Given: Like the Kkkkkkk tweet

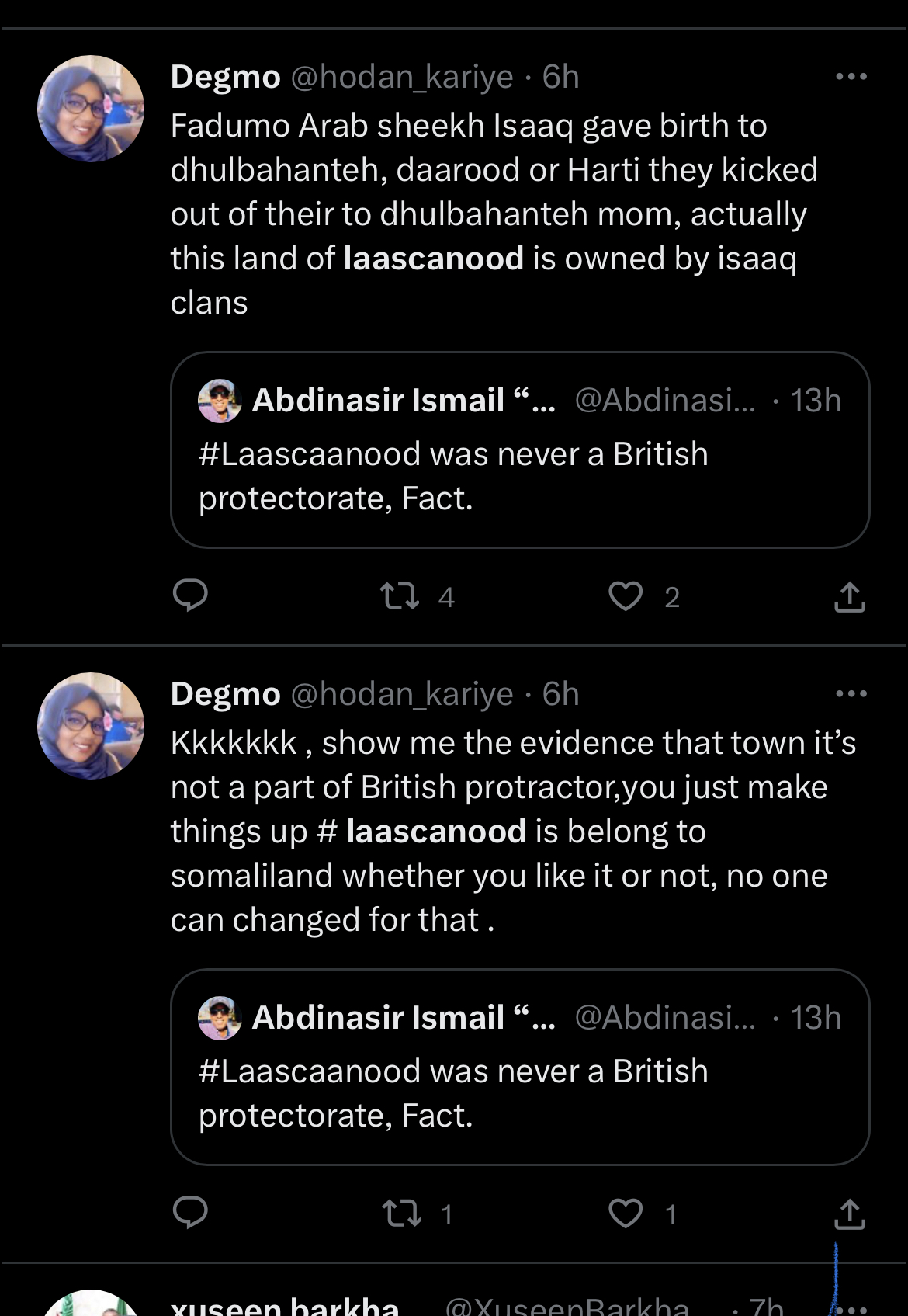Looking at the screenshot, I should coord(626,1213).
